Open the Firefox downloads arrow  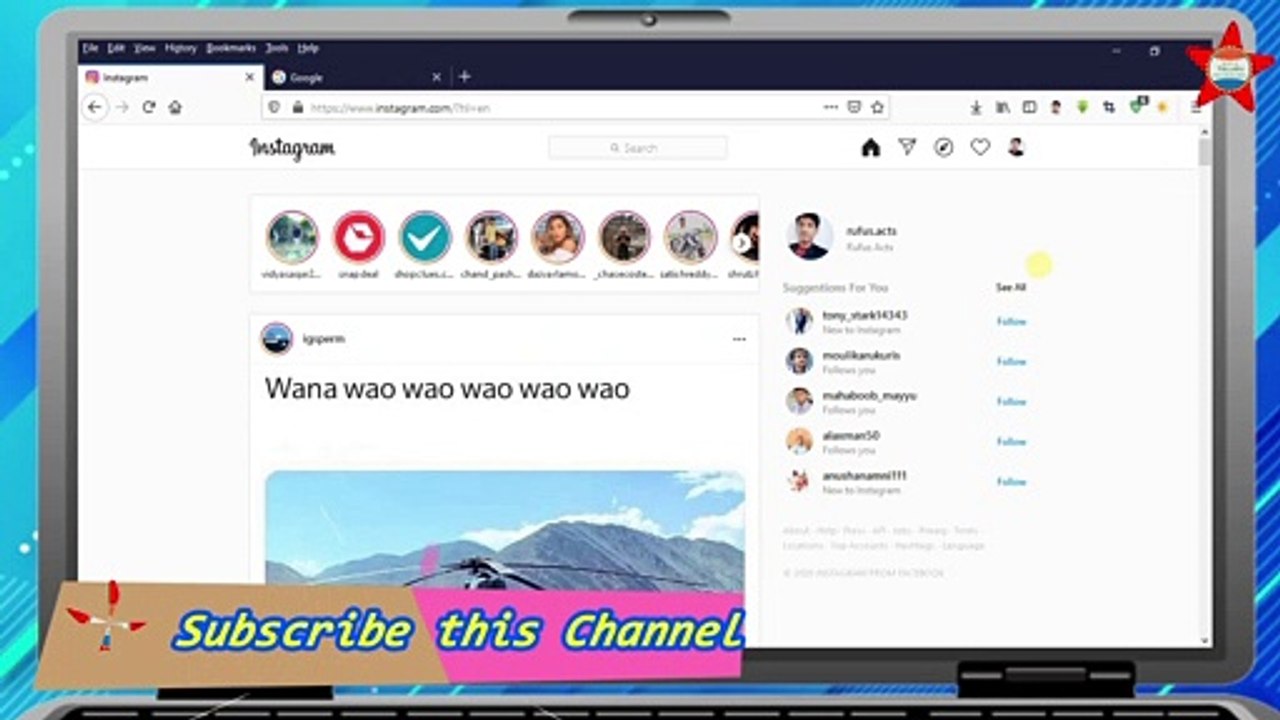tap(976, 107)
